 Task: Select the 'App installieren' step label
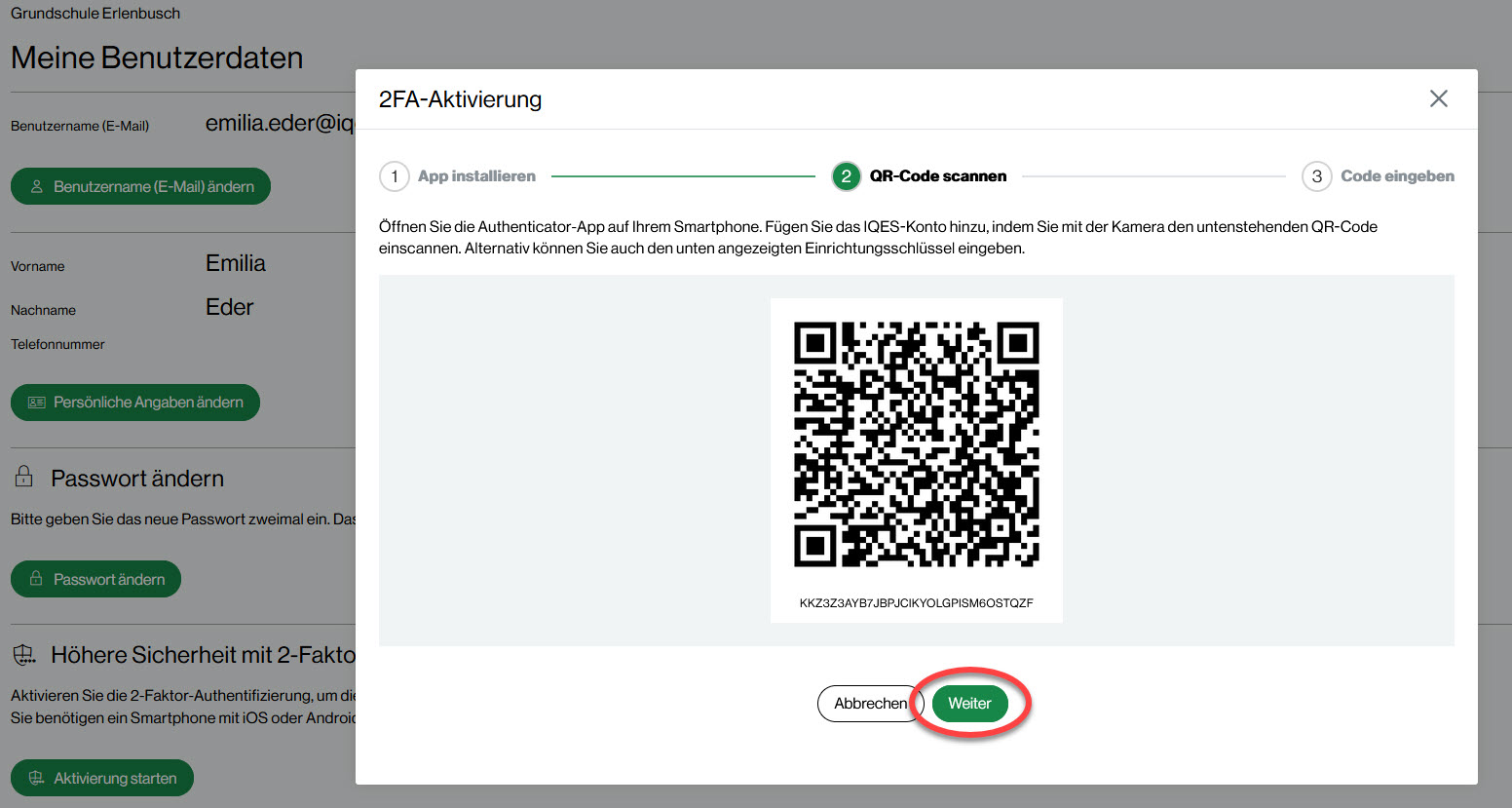(476, 176)
